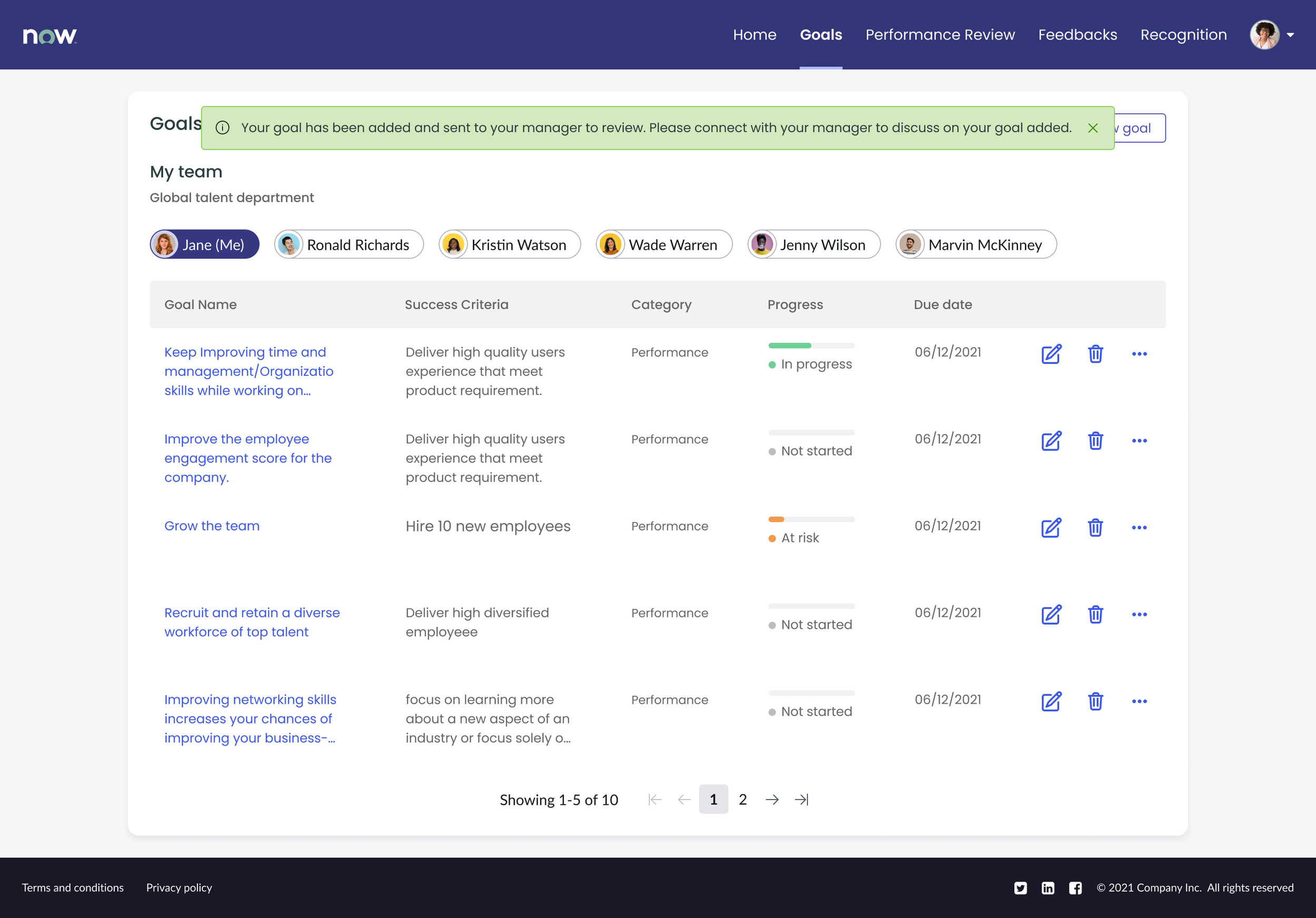
Task: Select Ronald Richards team member chip
Action: (348, 245)
